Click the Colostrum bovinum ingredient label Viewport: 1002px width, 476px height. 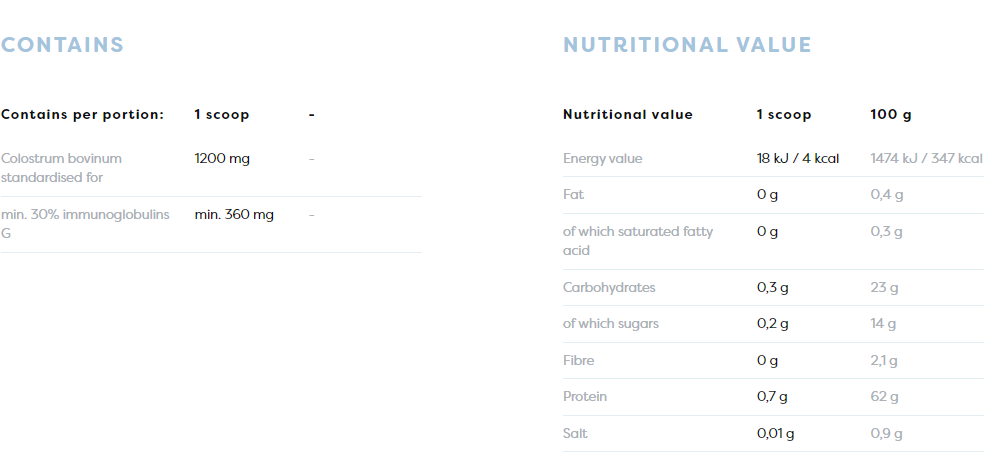pos(61,167)
